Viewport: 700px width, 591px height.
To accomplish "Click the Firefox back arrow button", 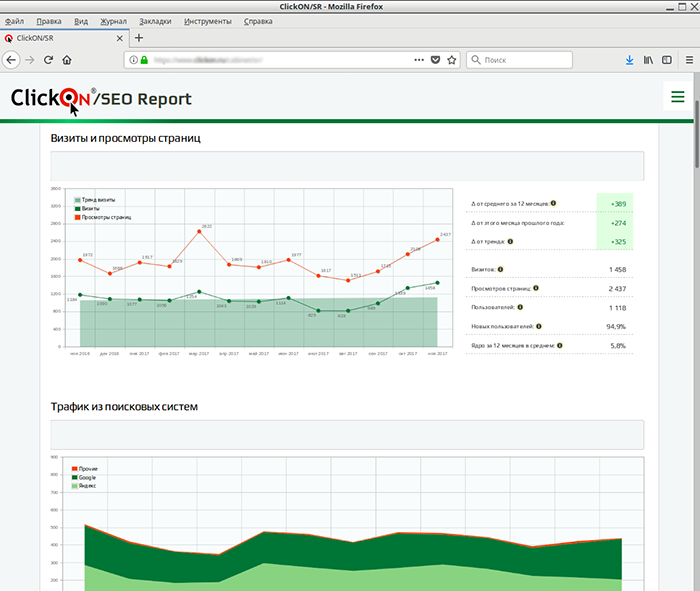I will [x=12, y=60].
